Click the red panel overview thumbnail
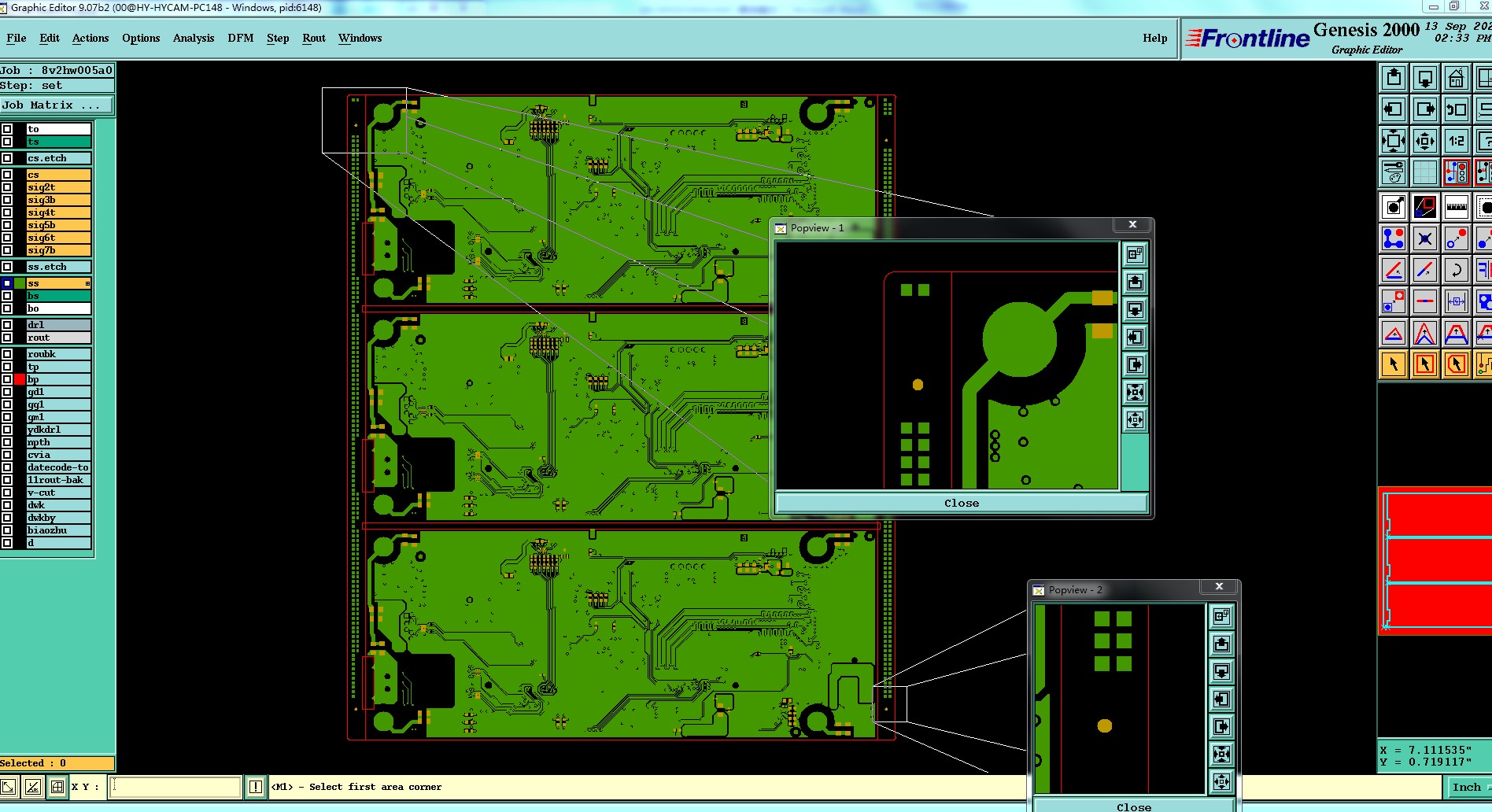This screenshot has height=812, width=1492. click(x=1436, y=560)
